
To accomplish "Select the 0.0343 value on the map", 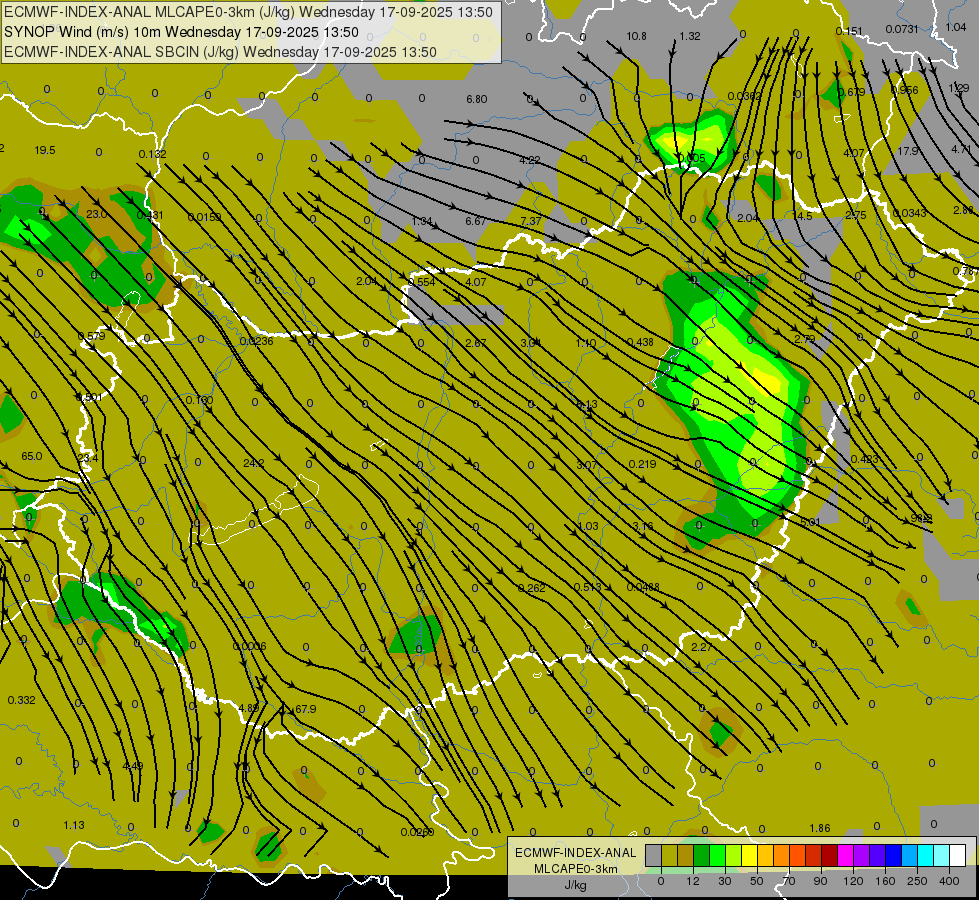I will (x=910, y=214).
